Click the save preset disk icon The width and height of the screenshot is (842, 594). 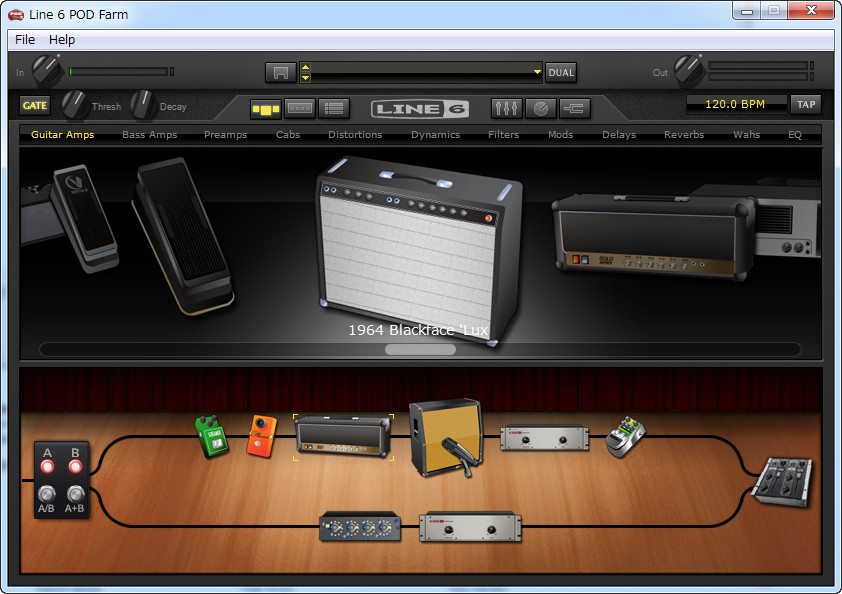[280, 73]
